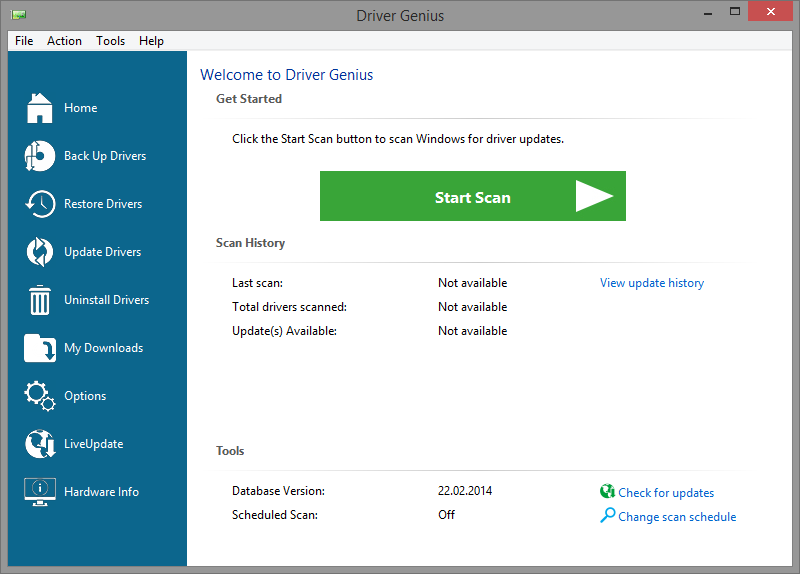Click the LiveUpdate globe icon
The width and height of the screenshot is (800, 574).
click(40, 444)
